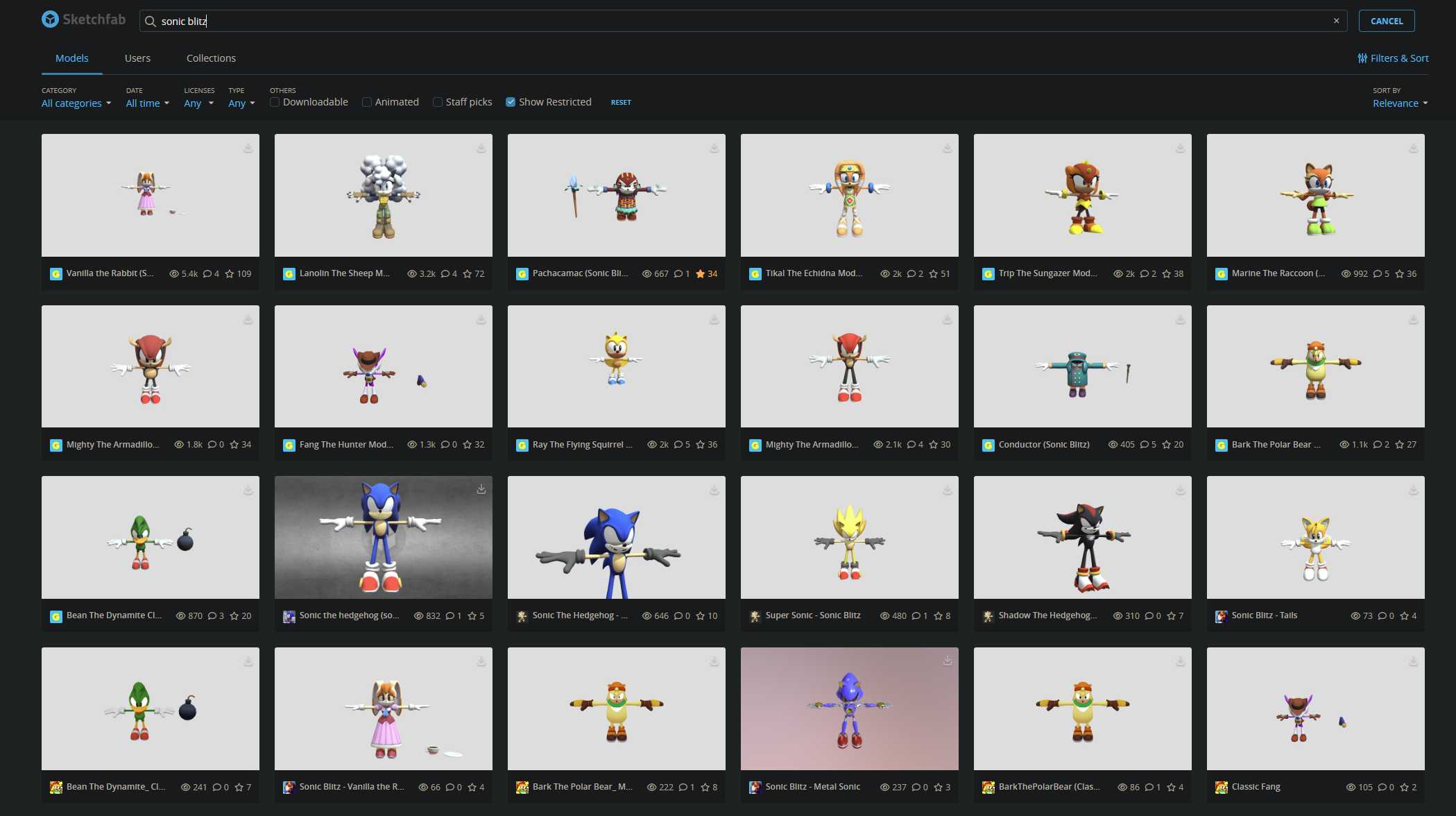The height and width of the screenshot is (816, 1456).
Task: Switch to the Users tab
Action: 137,58
